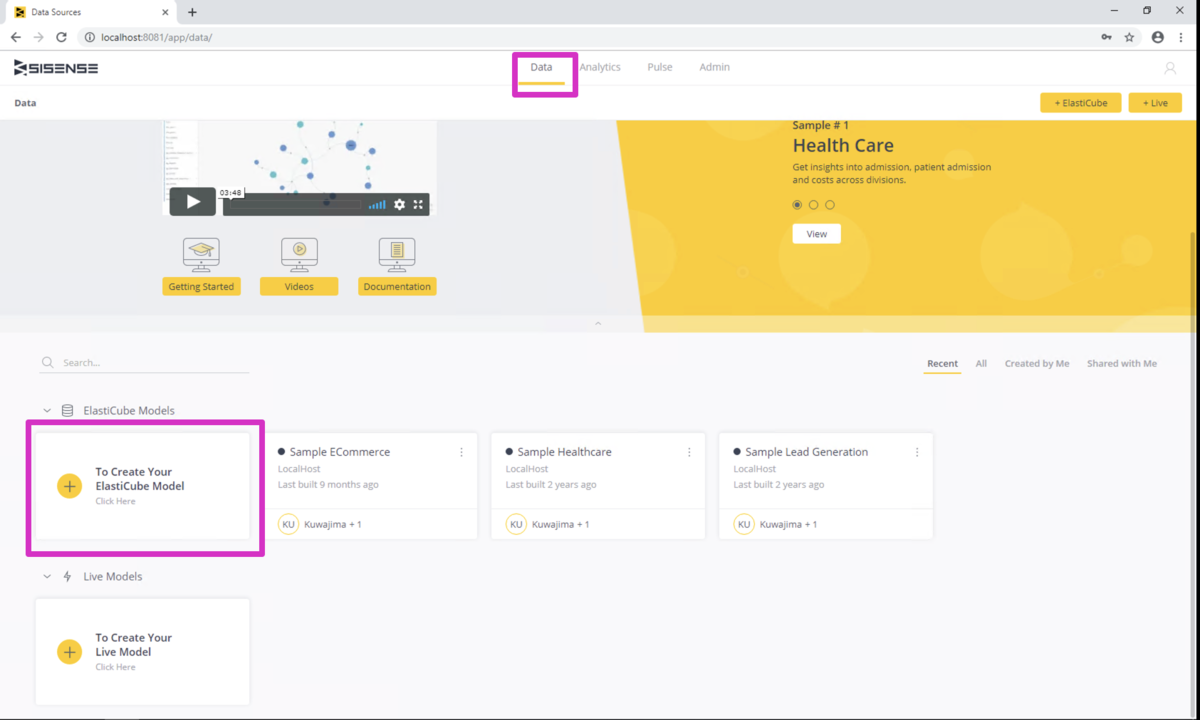Open the Videos button

299,286
